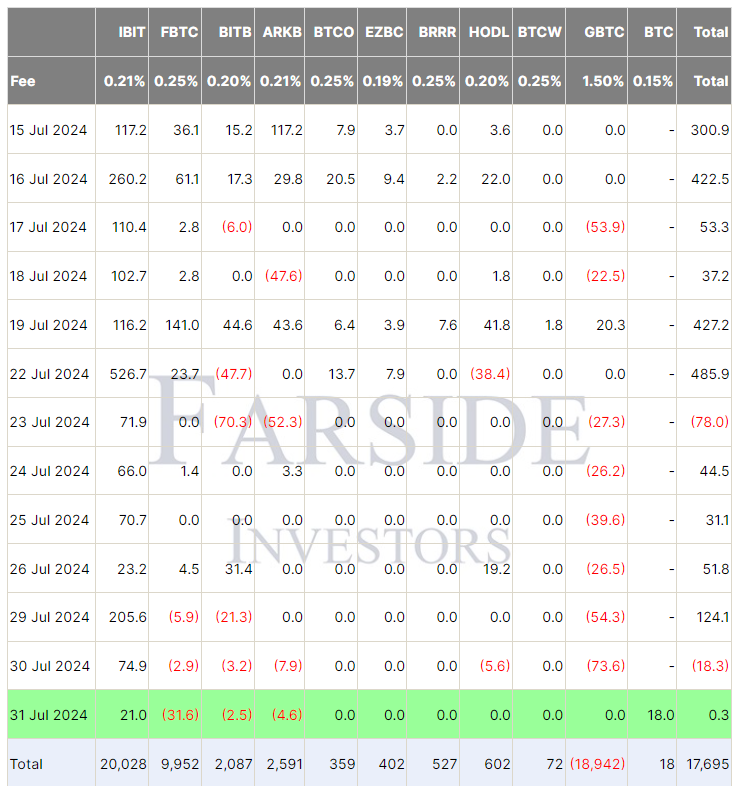Select grand total 17,695
Screen dimensions: 733x786
[707, 764]
